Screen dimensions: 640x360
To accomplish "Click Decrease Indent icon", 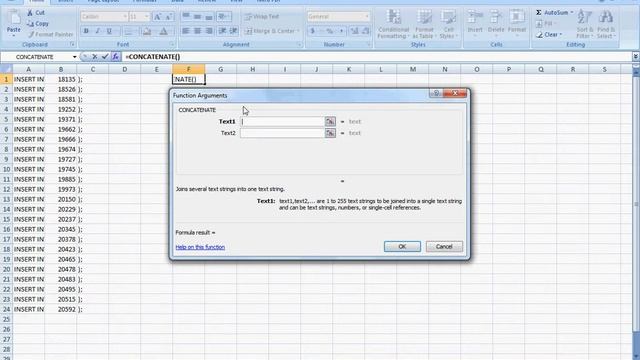I will (222, 31).
